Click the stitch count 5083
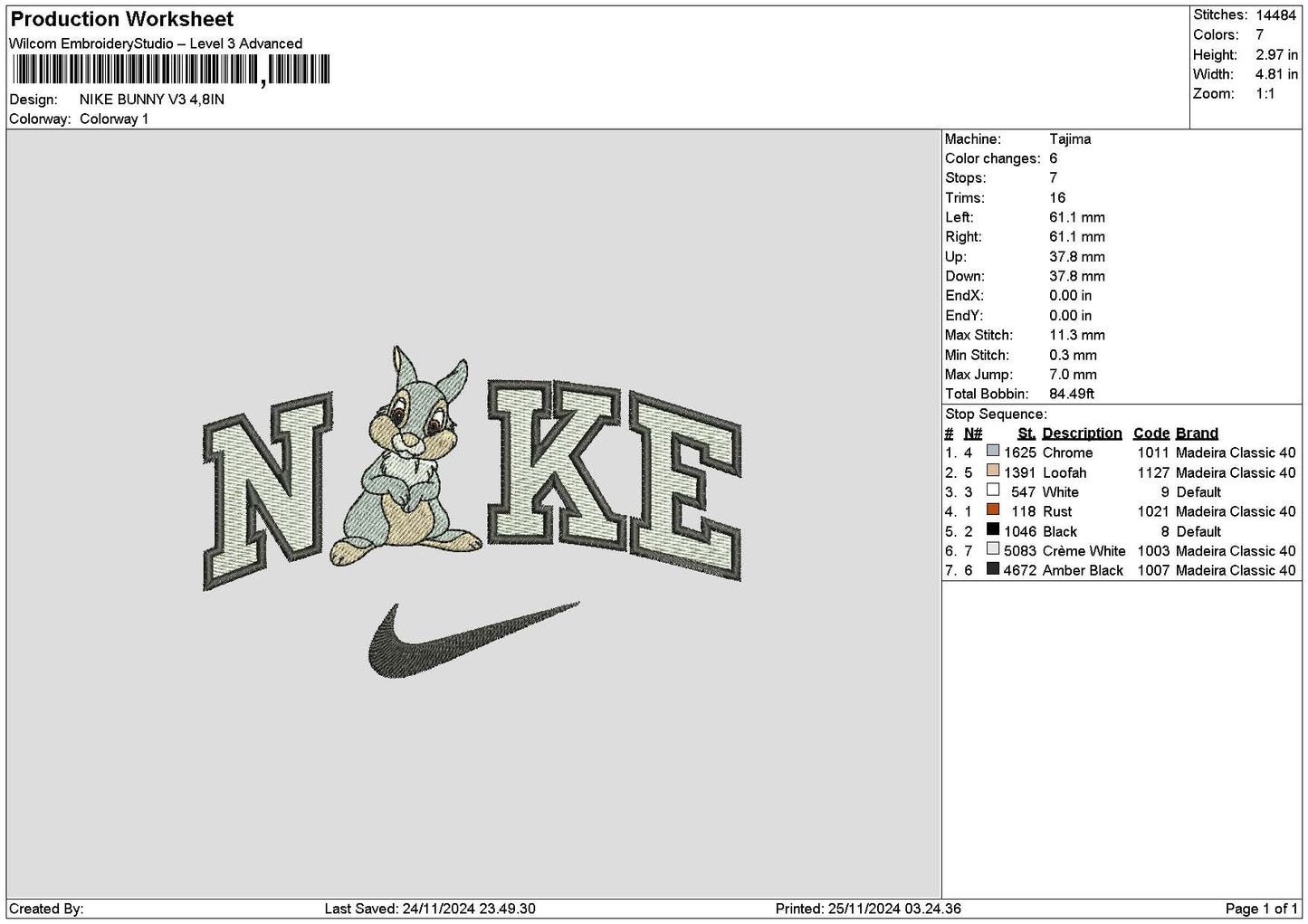This screenshot has height=924, width=1308. pyautogui.click(x=1020, y=551)
